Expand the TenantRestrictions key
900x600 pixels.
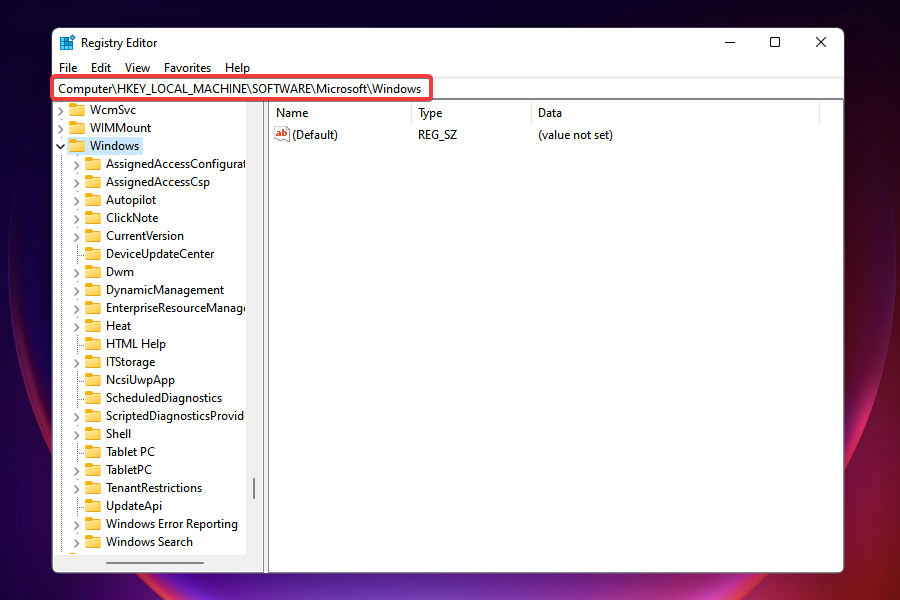[x=76, y=489]
